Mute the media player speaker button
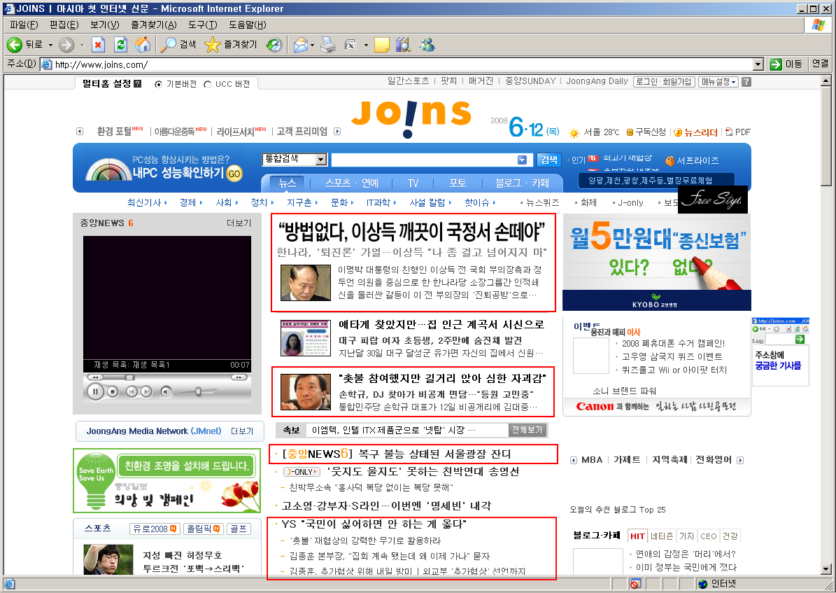This screenshot has height=593, width=836. pyautogui.click(x=166, y=392)
